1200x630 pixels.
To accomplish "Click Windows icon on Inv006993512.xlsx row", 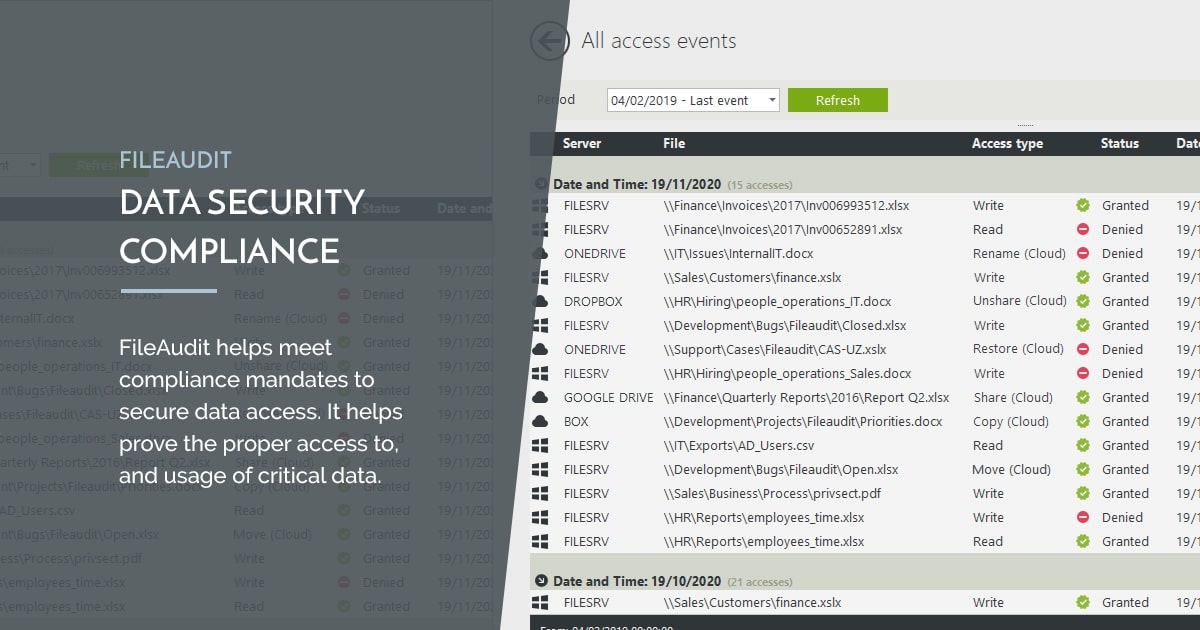I will coord(541,206).
